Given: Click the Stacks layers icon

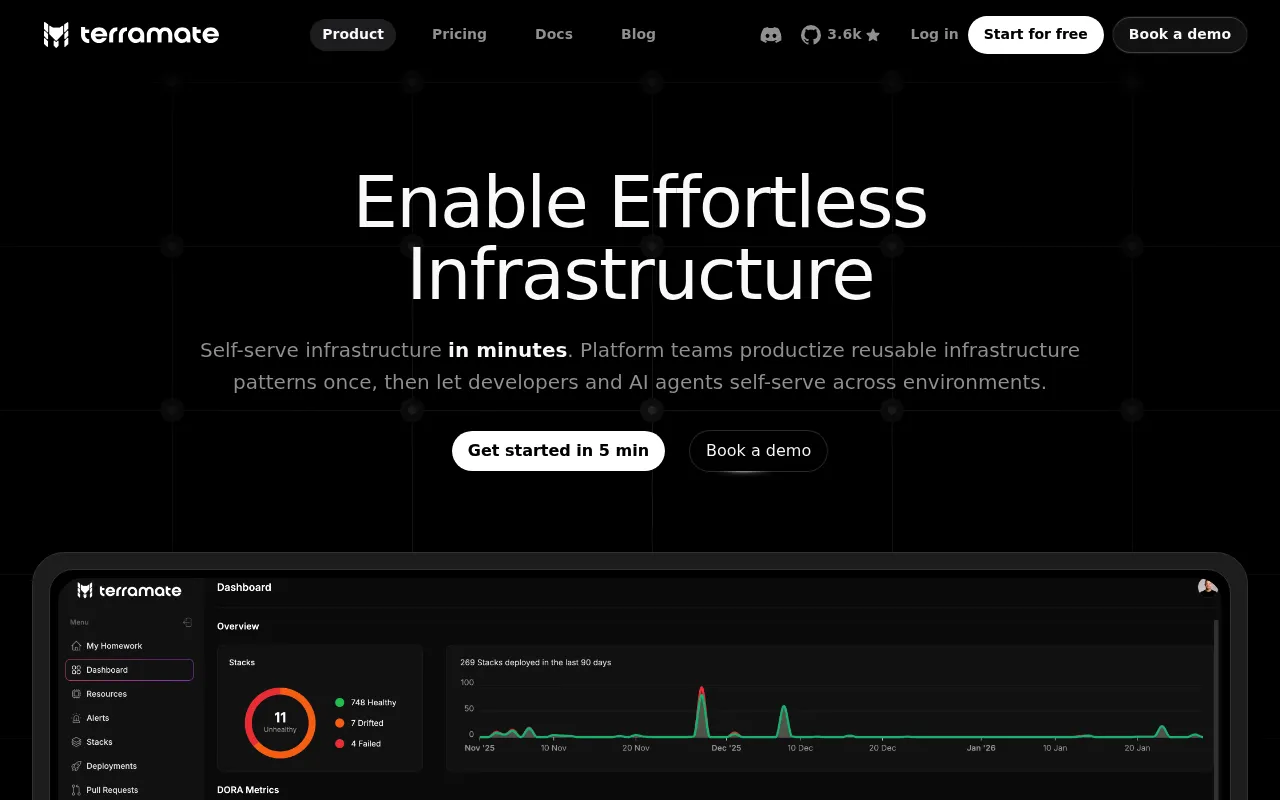Looking at the screenshot, I should (77, 742).
